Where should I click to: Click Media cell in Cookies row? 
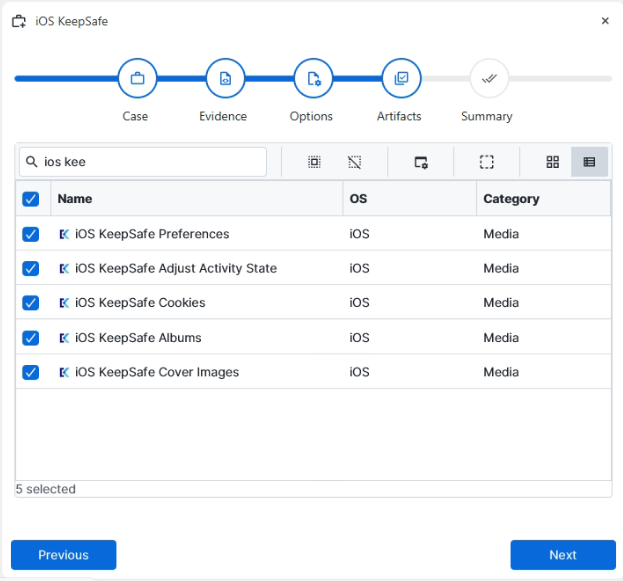pos(501,303)
